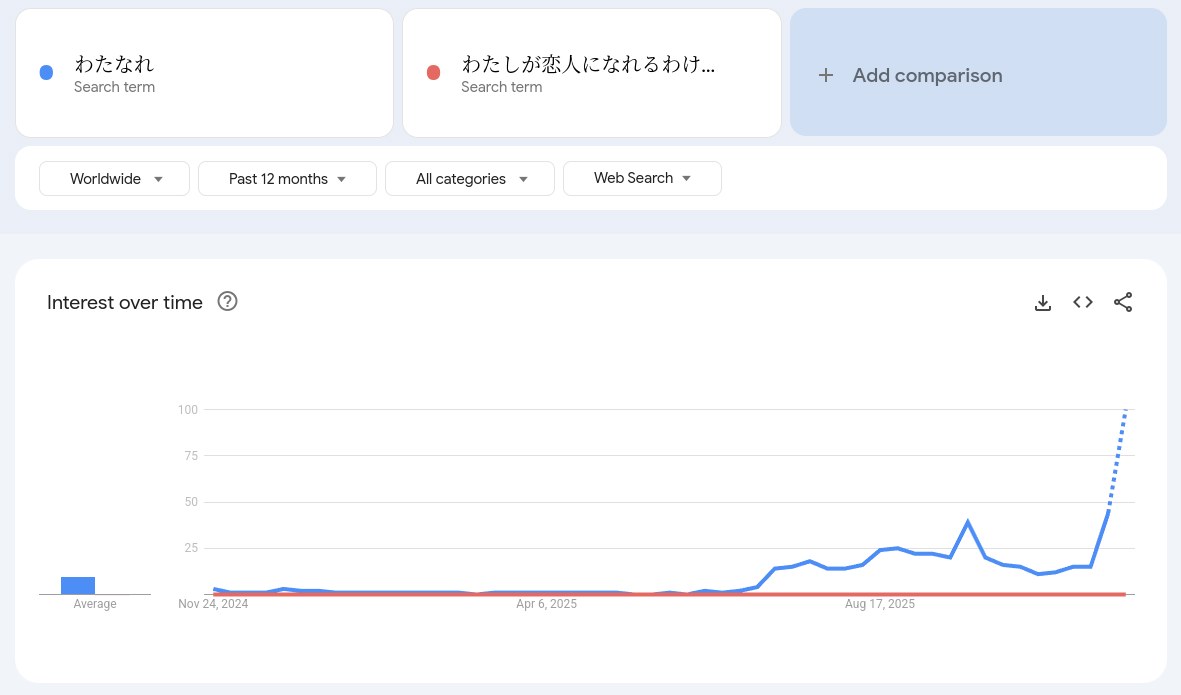The height and width of the screenshot is (695, 1181).
Task: Click the Apr 6, 2025 axis label
Action: click(x=547, y=604)
